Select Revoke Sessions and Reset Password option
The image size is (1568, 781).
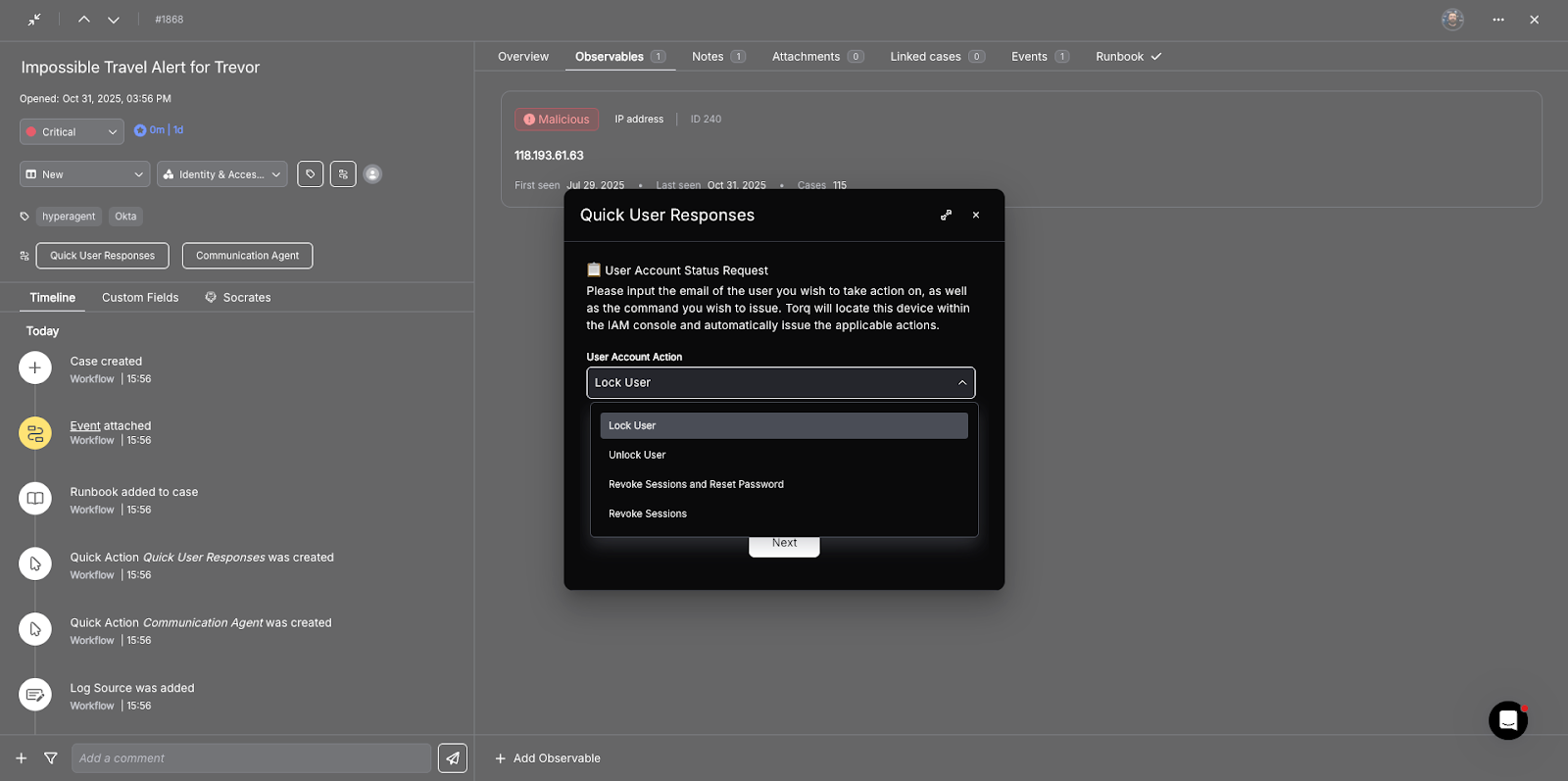(696, 484)
